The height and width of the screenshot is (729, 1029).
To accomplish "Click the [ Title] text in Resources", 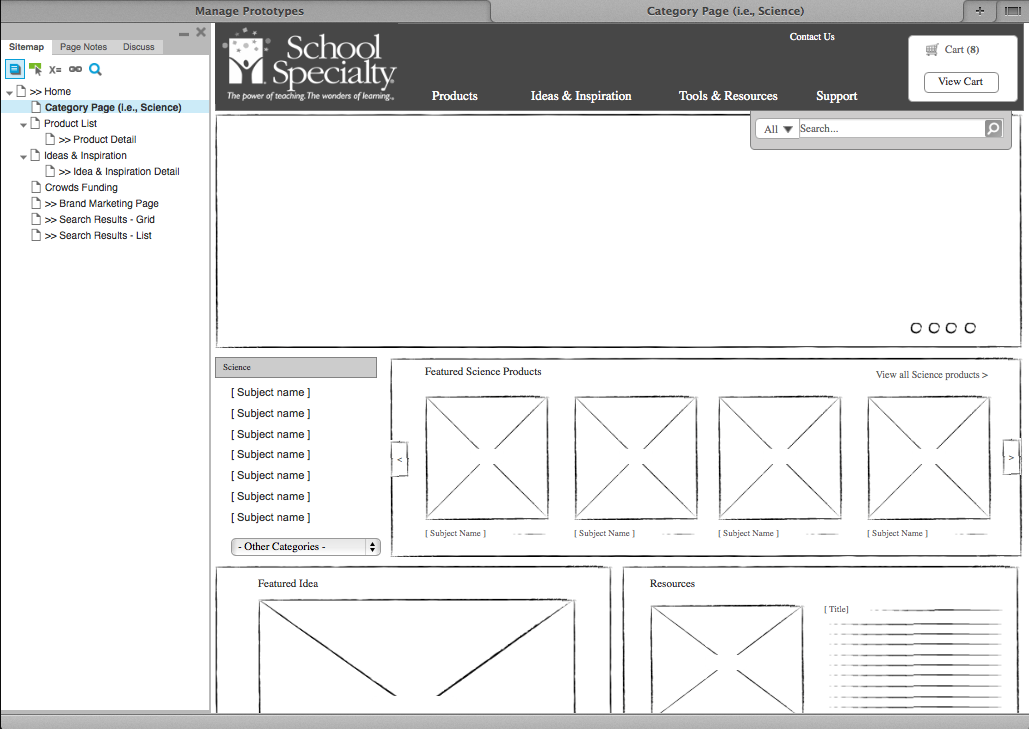I will (x=836, y=609).
